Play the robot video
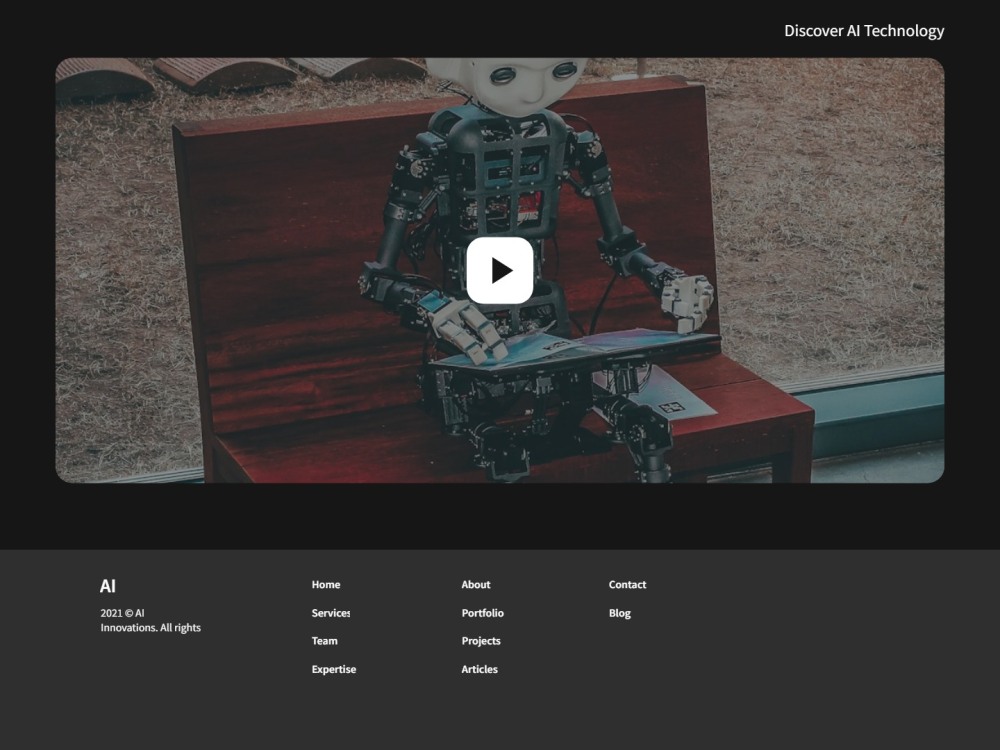1000x750 pixels. tap(500, 270)
